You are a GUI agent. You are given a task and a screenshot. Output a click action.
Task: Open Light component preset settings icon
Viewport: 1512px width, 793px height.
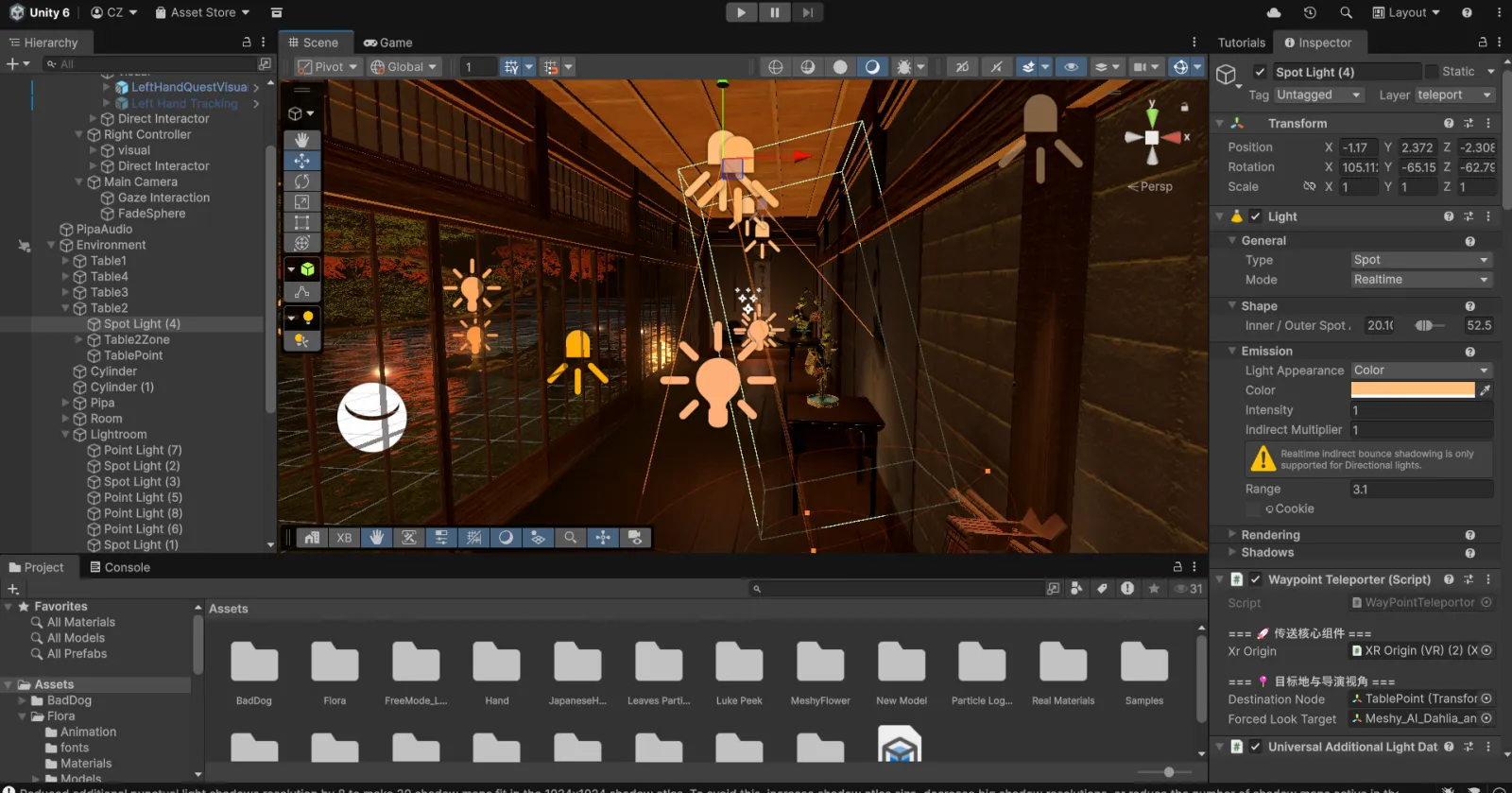tap(1469, 216)
